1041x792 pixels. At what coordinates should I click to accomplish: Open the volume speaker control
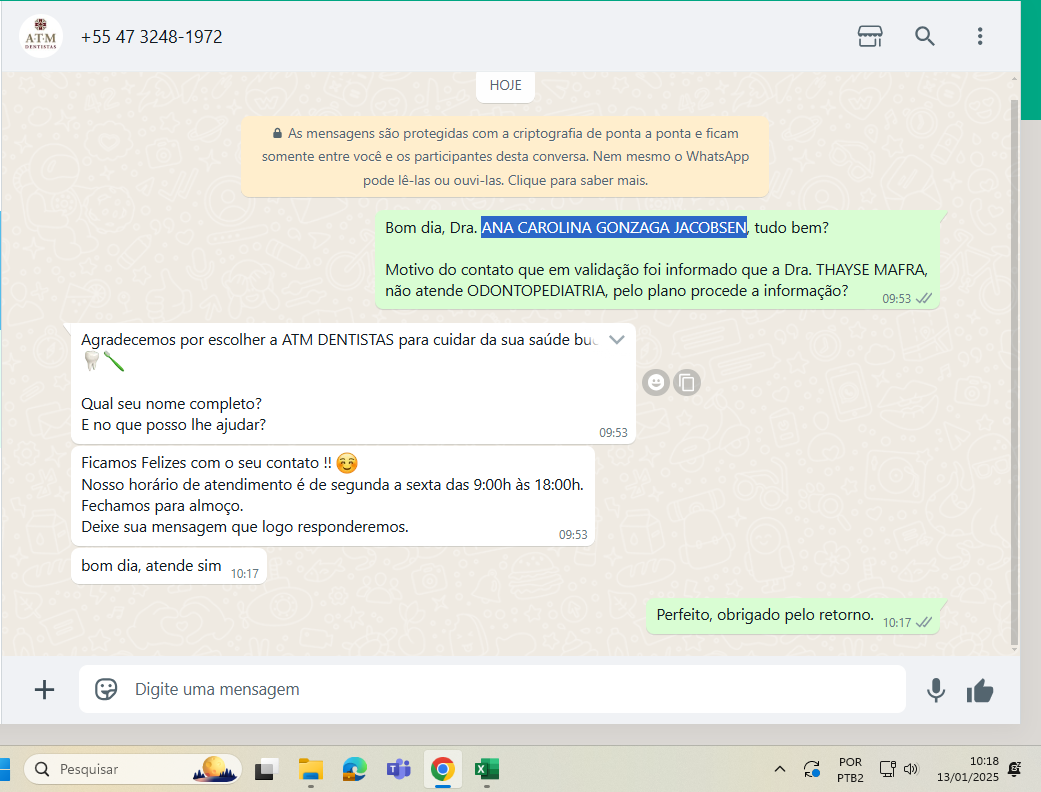[911, 769]
